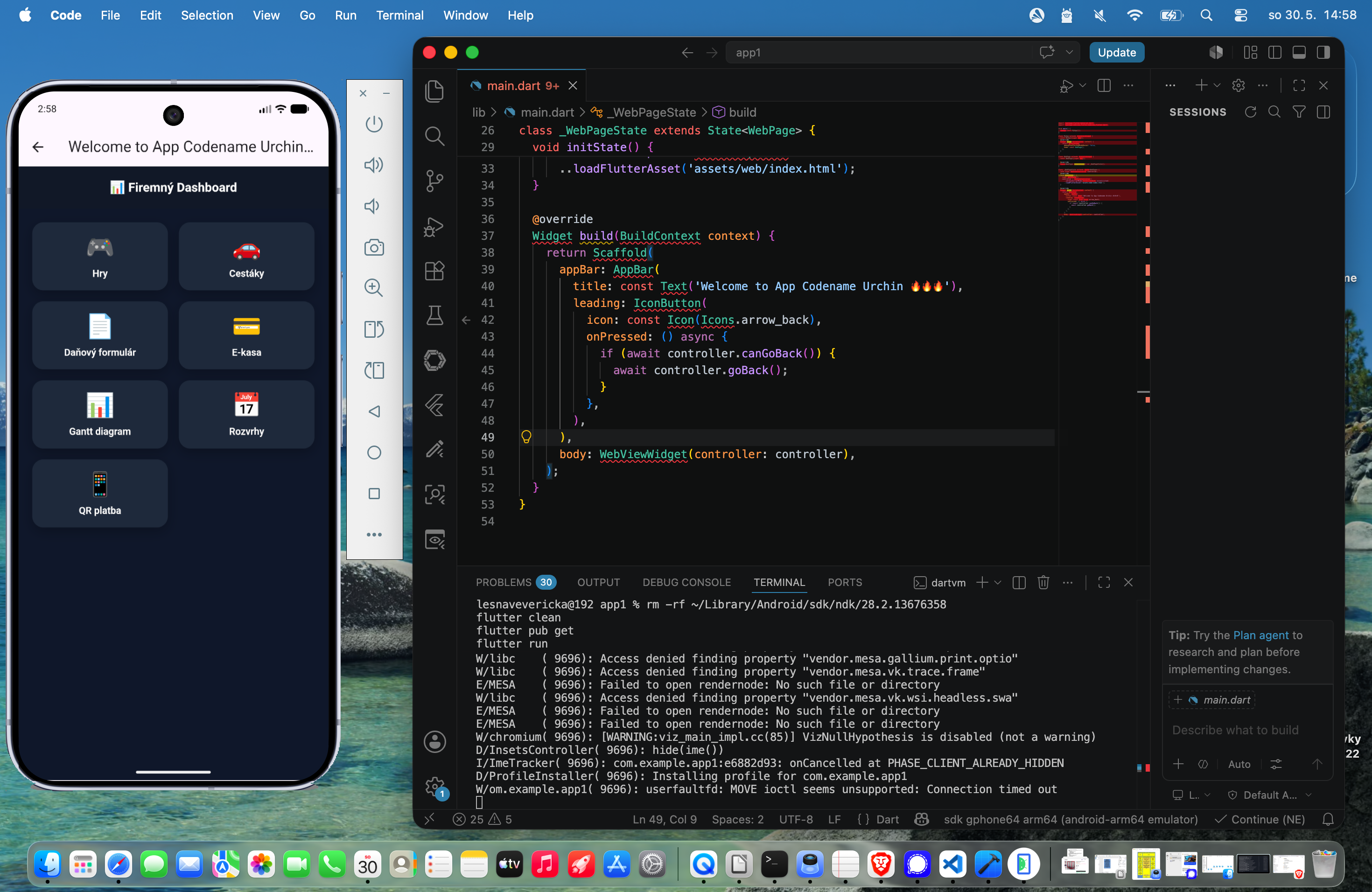This screenshot has height=892, width=1372.
Task: Open Run and Debug view
Action: 434,226
